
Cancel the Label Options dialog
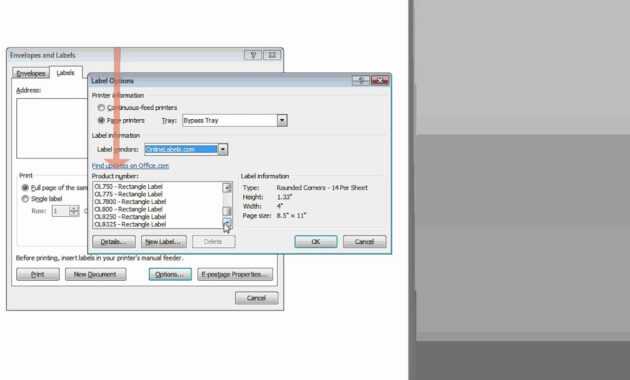click(364, 242)
